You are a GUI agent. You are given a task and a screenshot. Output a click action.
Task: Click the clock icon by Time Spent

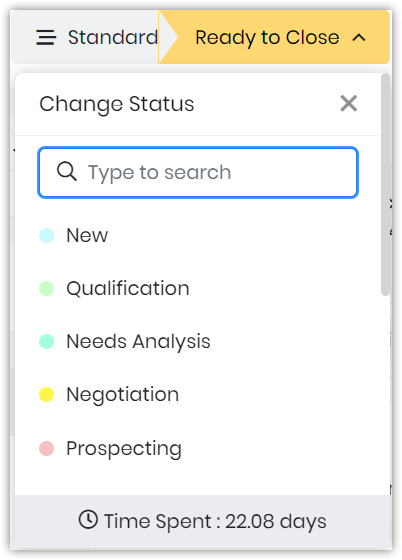click(88, 520)
